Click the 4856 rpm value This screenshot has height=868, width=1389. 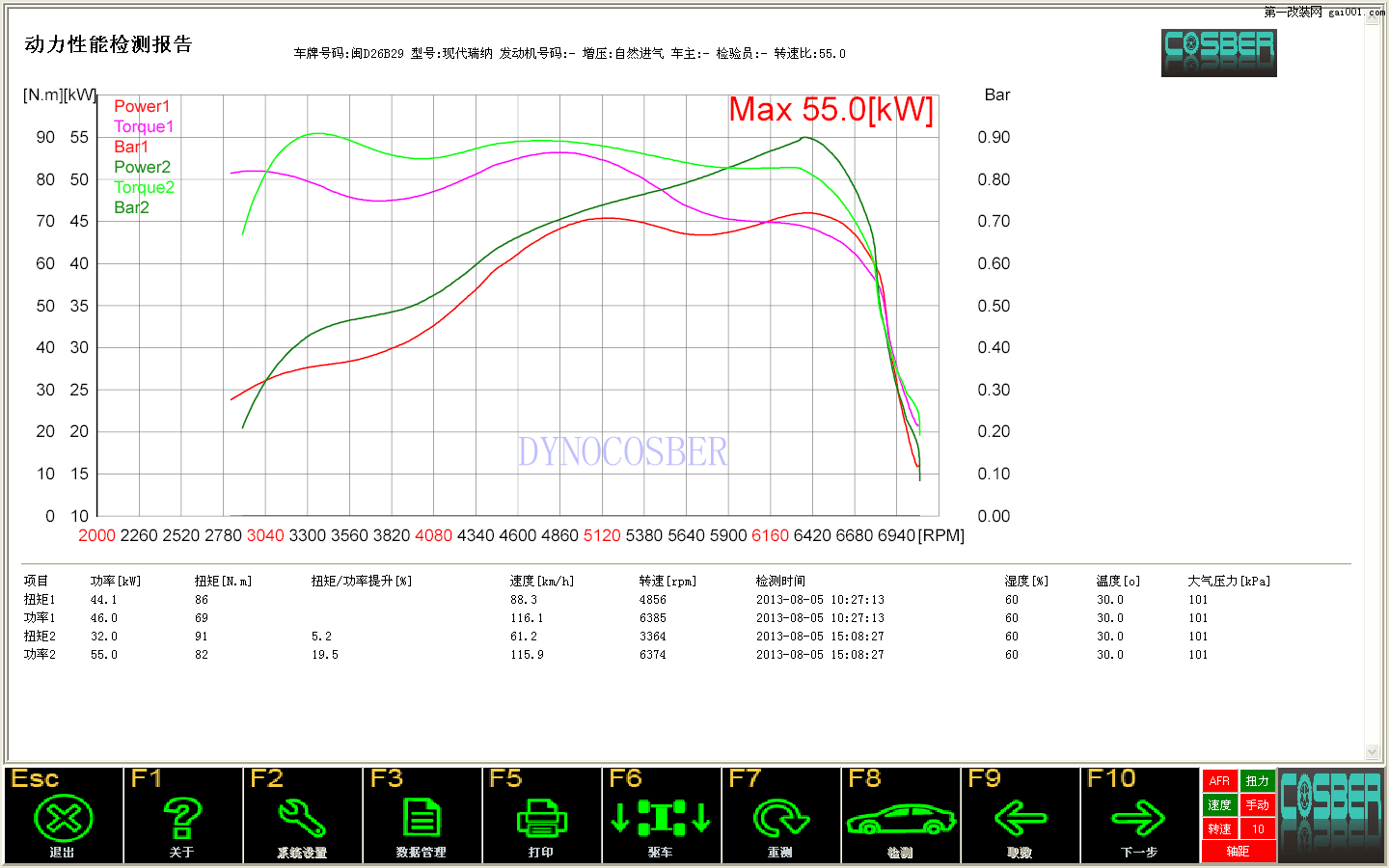point(653,600)
